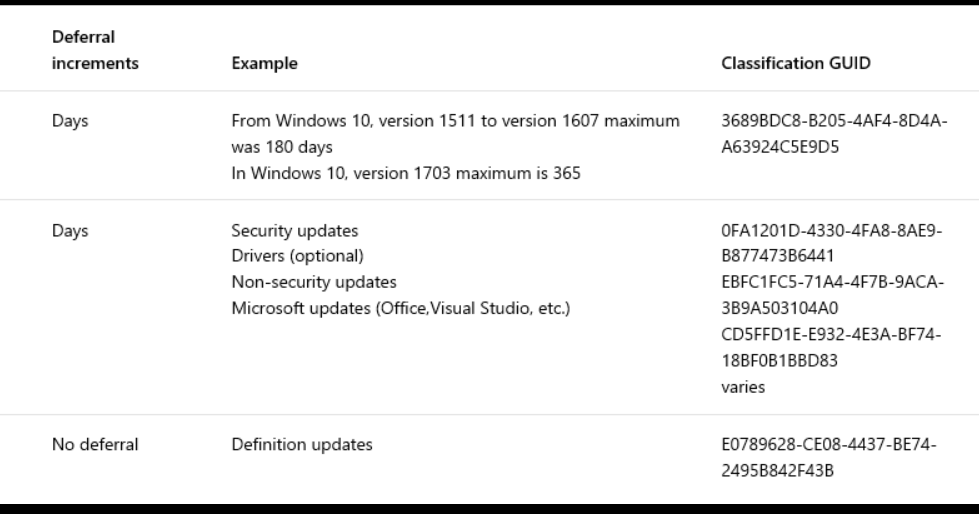Screen dimensions: 979x514
Task: Click the Days cell beside Security updates
Action: point(70,230)
